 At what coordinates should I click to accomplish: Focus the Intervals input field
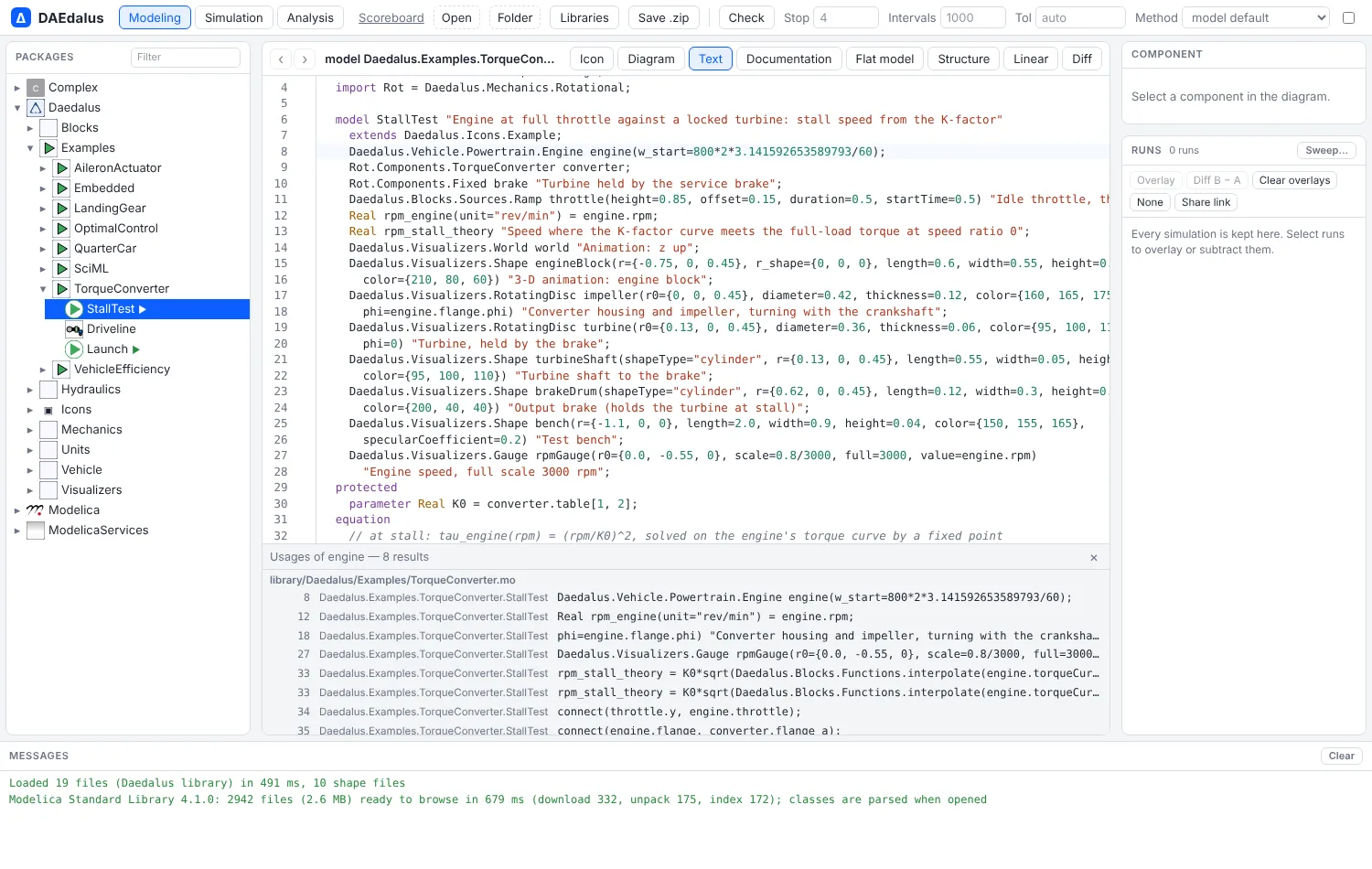tap(973, 17)
